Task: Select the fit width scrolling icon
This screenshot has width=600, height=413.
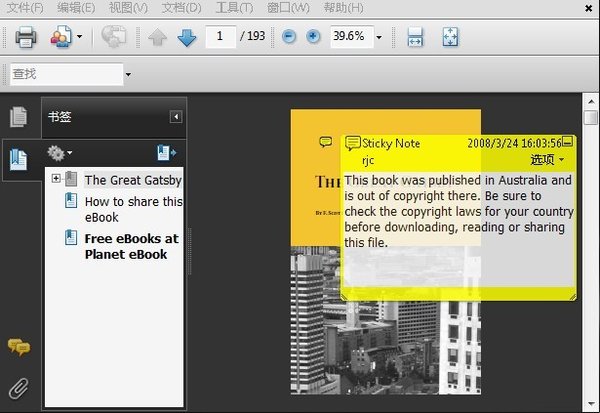Action: tap(415, 38)
